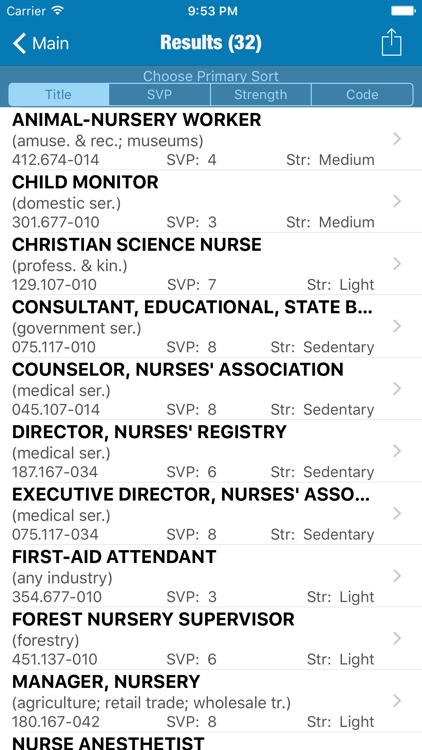The width and height of the screenshot is (422, 750).
Task: Tap the battery indicator icon
Action: point(403,11)
